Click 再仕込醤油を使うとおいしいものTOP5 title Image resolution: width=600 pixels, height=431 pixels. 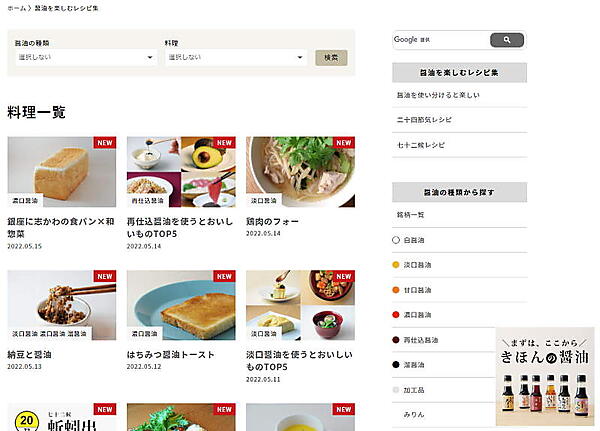tap(179, 227)
